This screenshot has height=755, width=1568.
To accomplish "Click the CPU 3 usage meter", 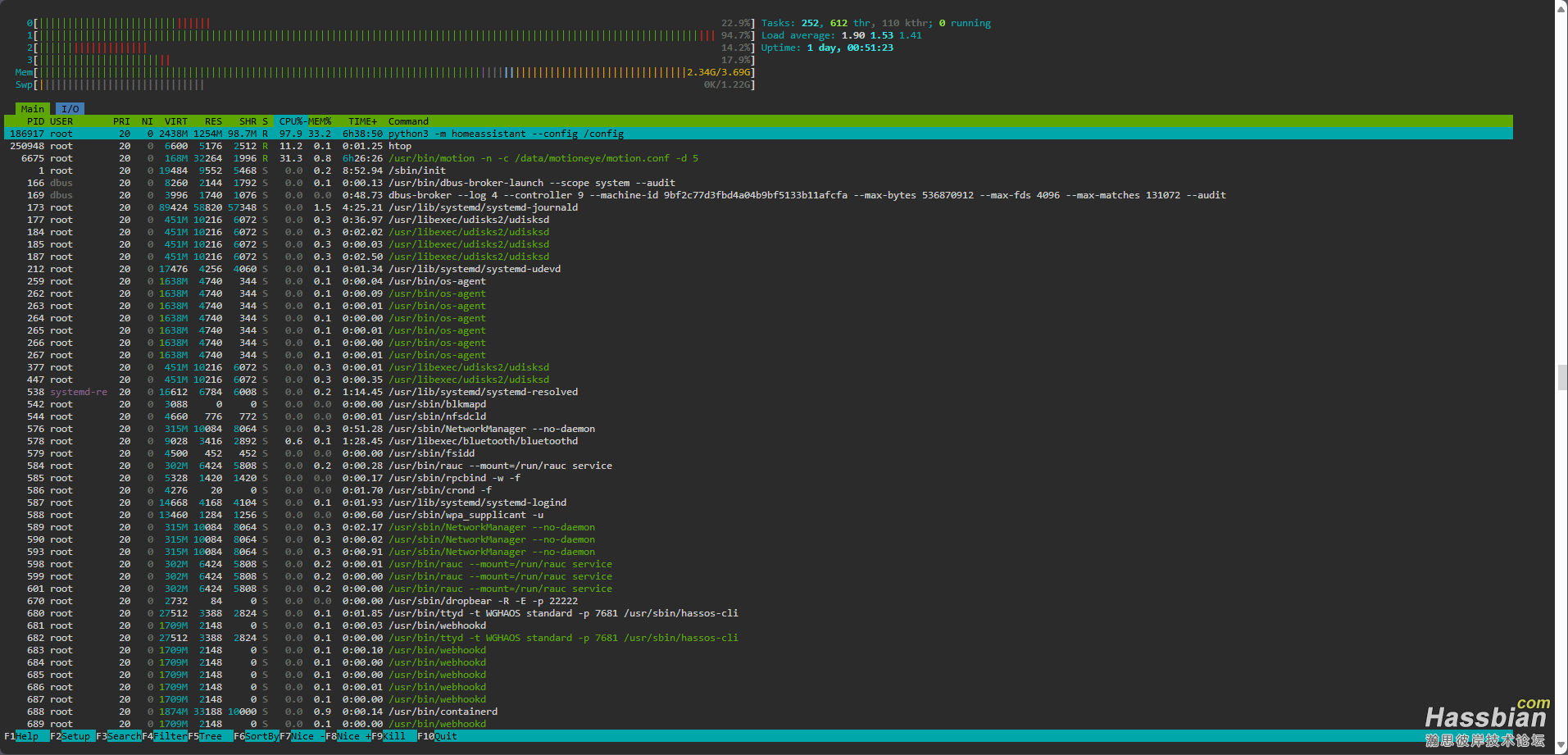I will pos(390,60).
